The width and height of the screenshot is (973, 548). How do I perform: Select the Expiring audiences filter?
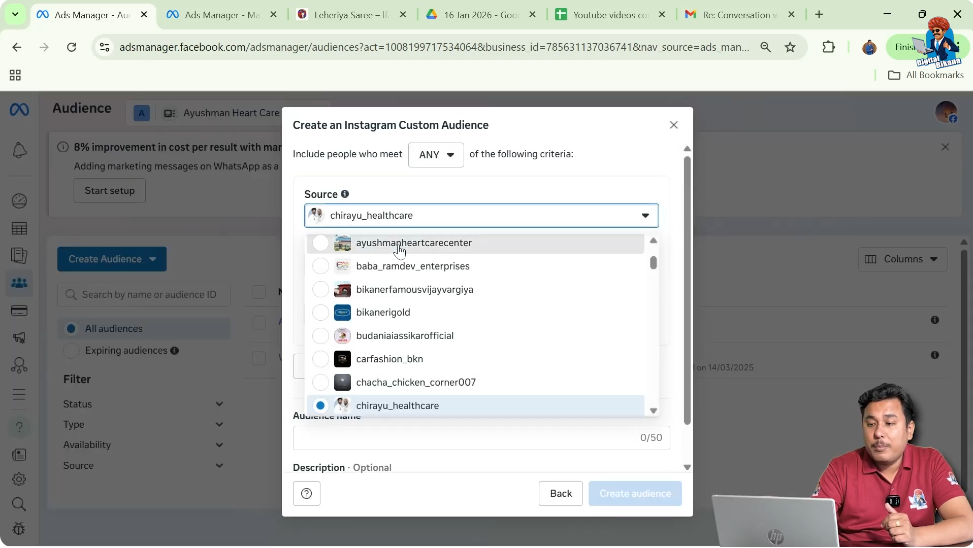71,351
